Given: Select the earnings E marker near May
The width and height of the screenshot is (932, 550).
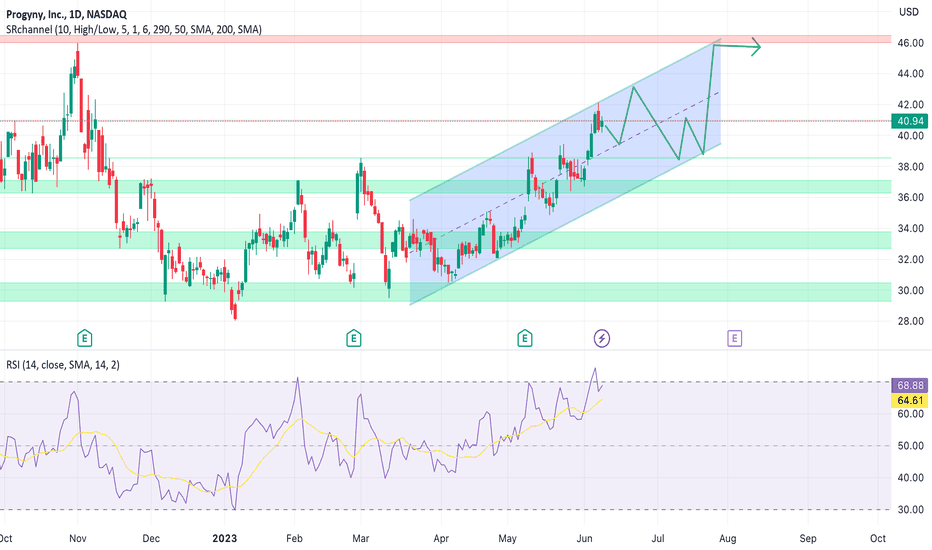Looking at the screenshot, I should tap(524, 339).
